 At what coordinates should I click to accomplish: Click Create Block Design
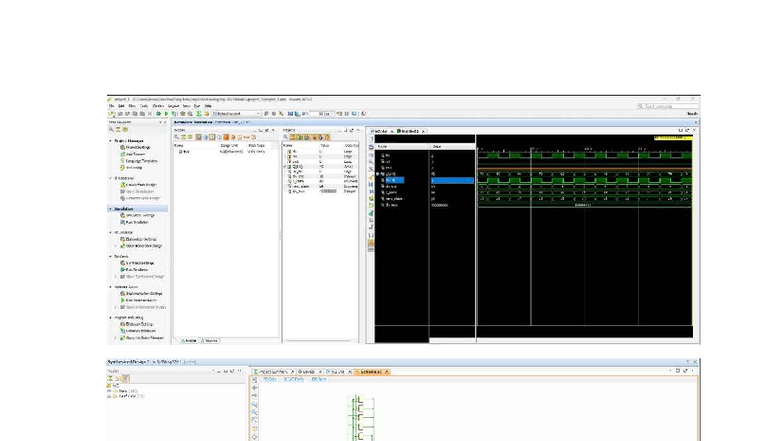(x=138, y=184)
